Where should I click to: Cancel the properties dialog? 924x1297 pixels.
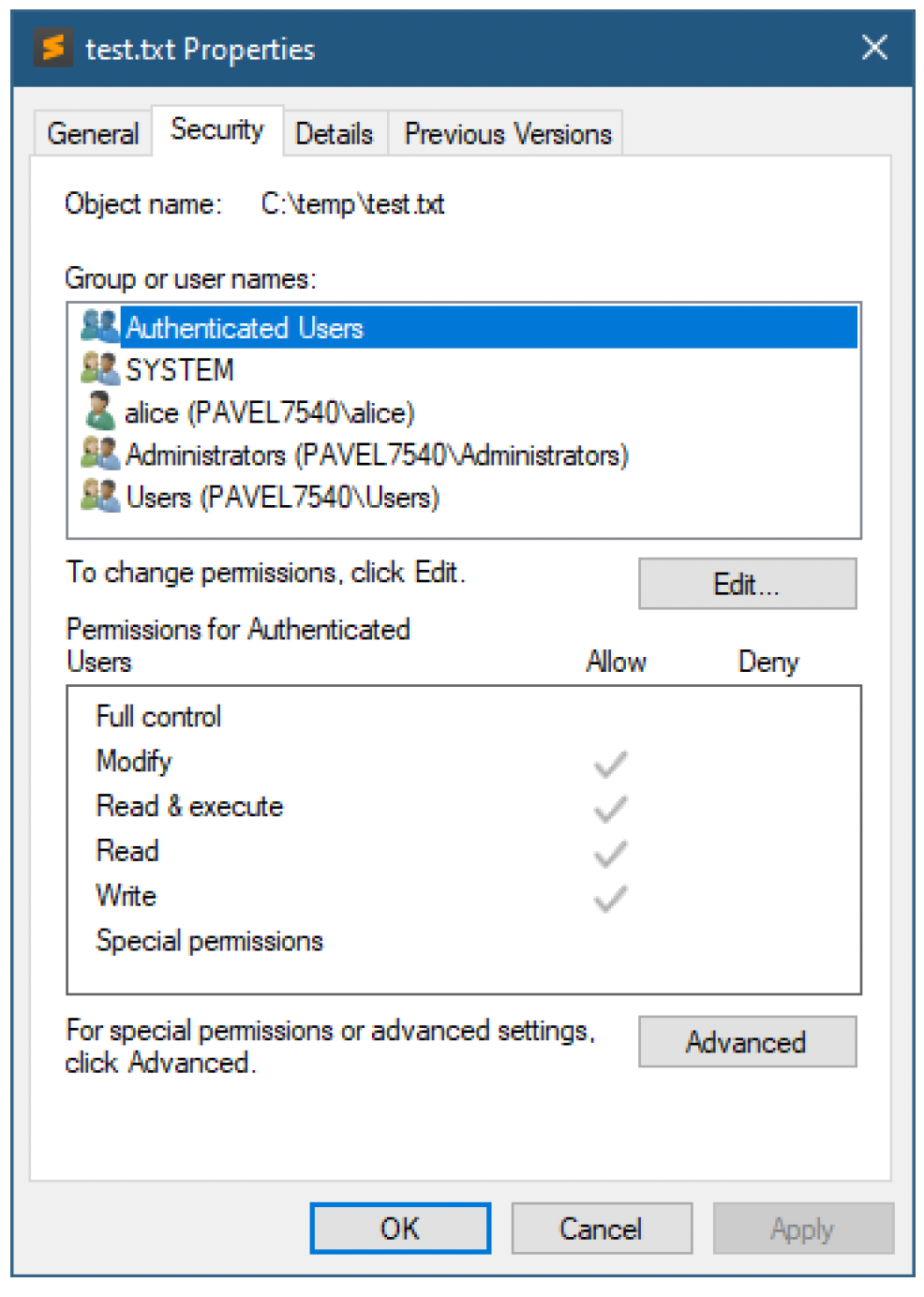click(x=601, y=1228)
